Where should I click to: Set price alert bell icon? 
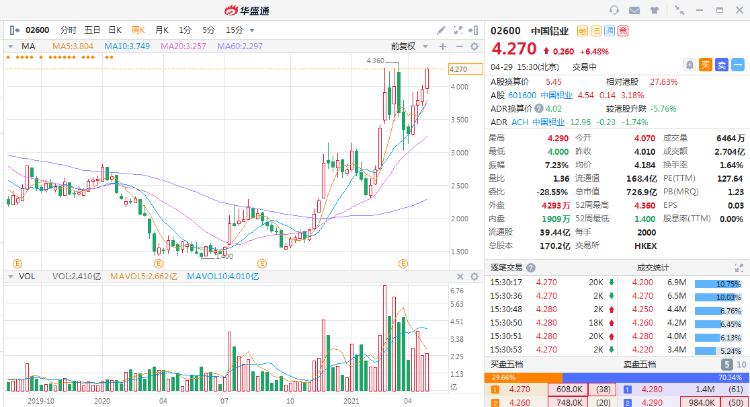[689, 65]
